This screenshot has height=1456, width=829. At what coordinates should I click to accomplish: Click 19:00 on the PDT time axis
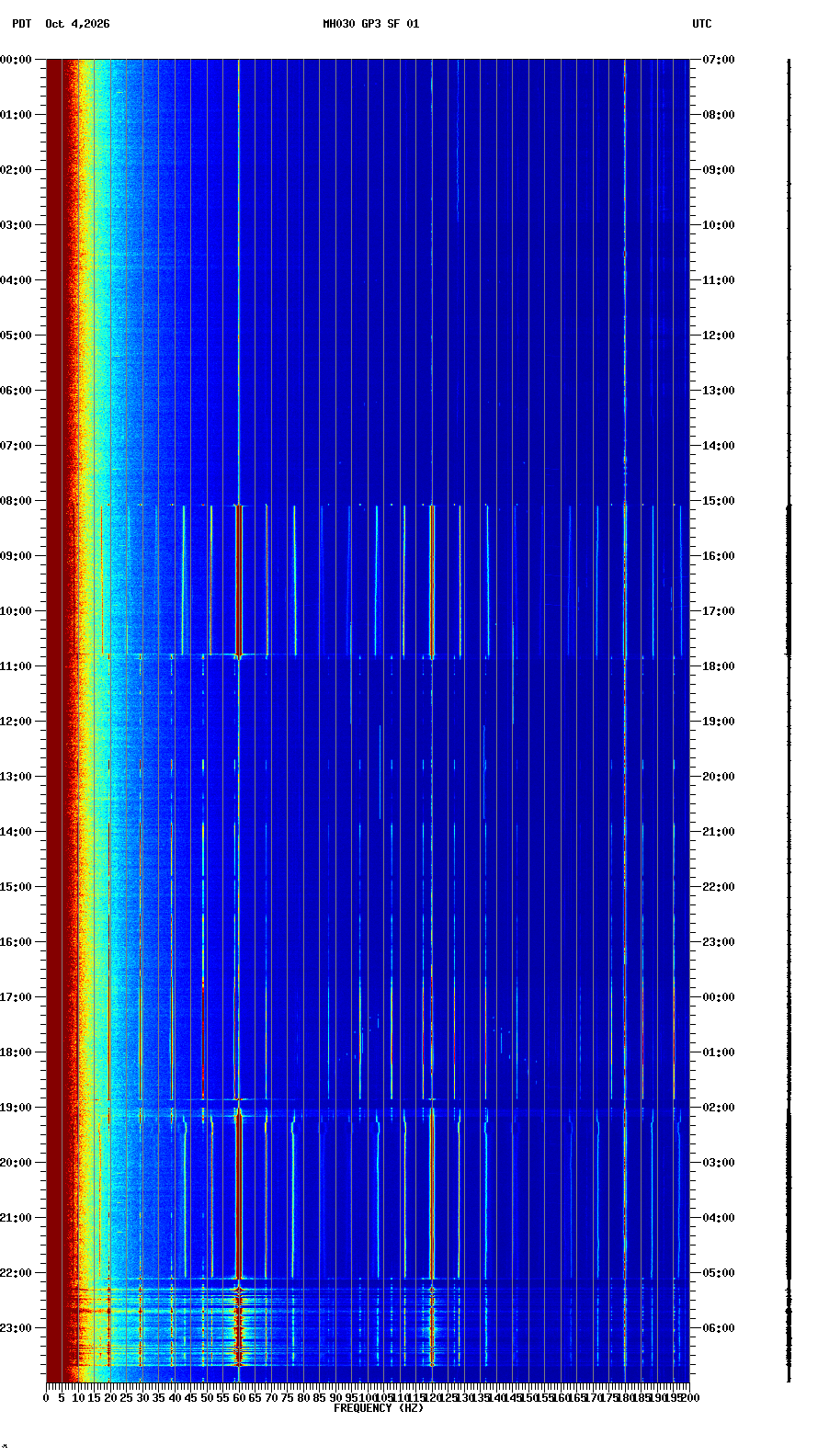click(x=16, y=1108)
